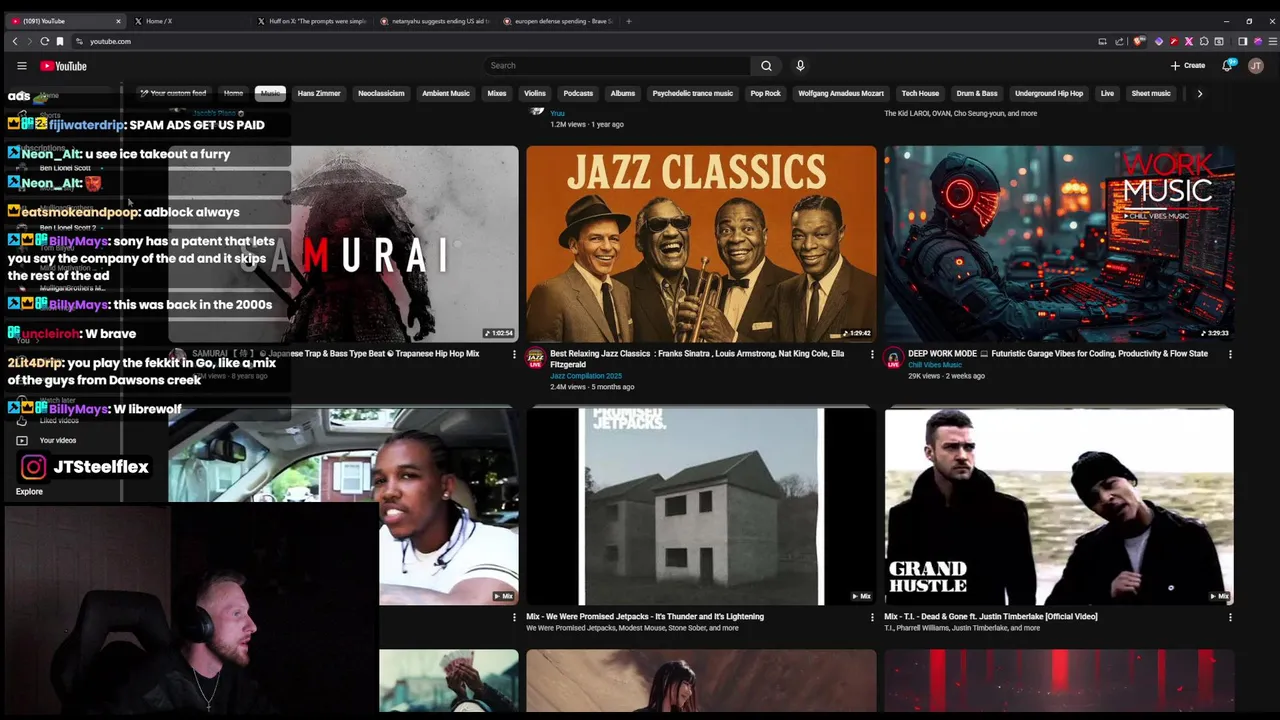Bookmark this page in address bar
This screenshot has width=1280, height=720.
point(60,41)
